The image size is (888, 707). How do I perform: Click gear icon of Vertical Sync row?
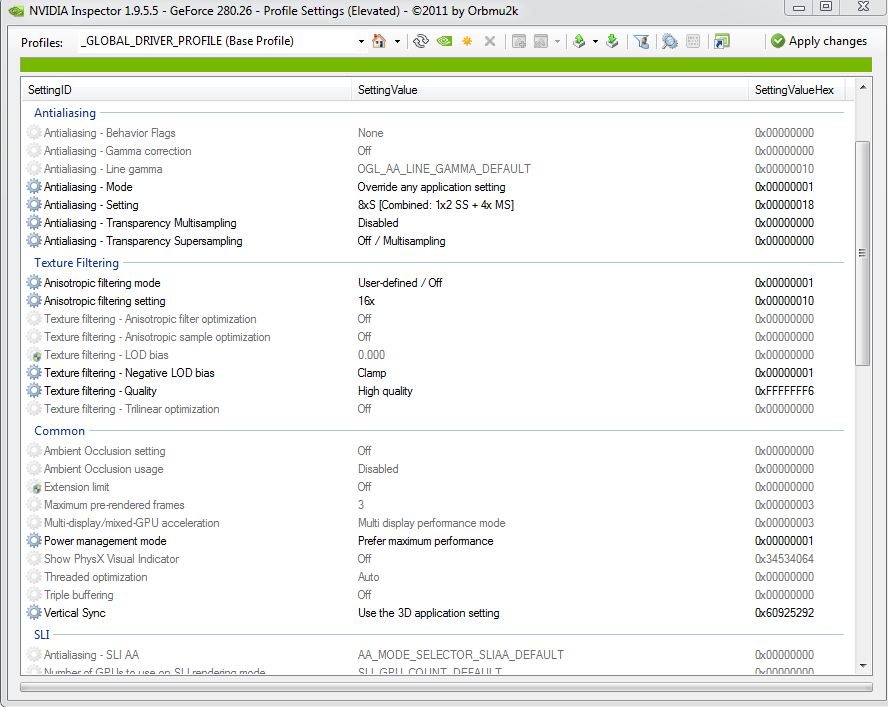pyautogui.click(x=34, y=612)
